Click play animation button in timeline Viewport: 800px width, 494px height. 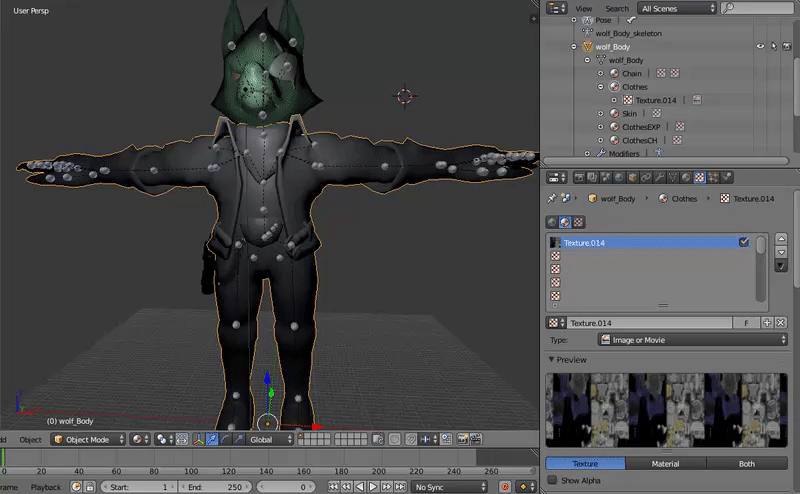[373, 487]
